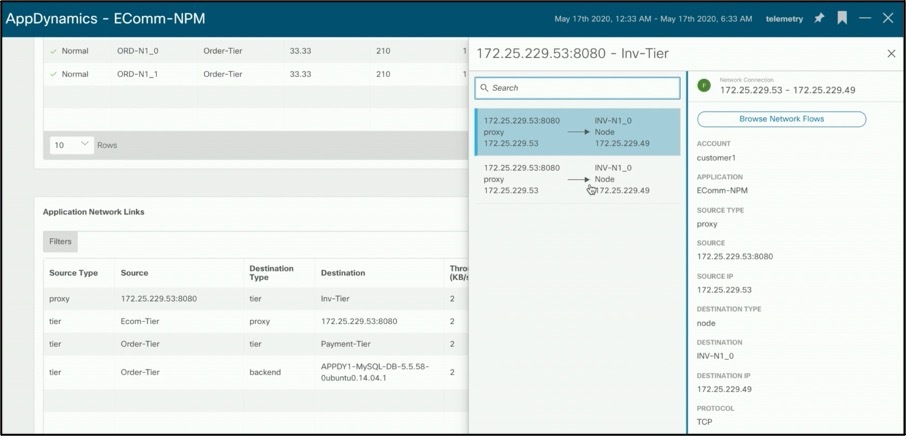Click the Order-Tier cell in ORD-N1_0 row
Screen dimensions: 906x436
(222, 51)
